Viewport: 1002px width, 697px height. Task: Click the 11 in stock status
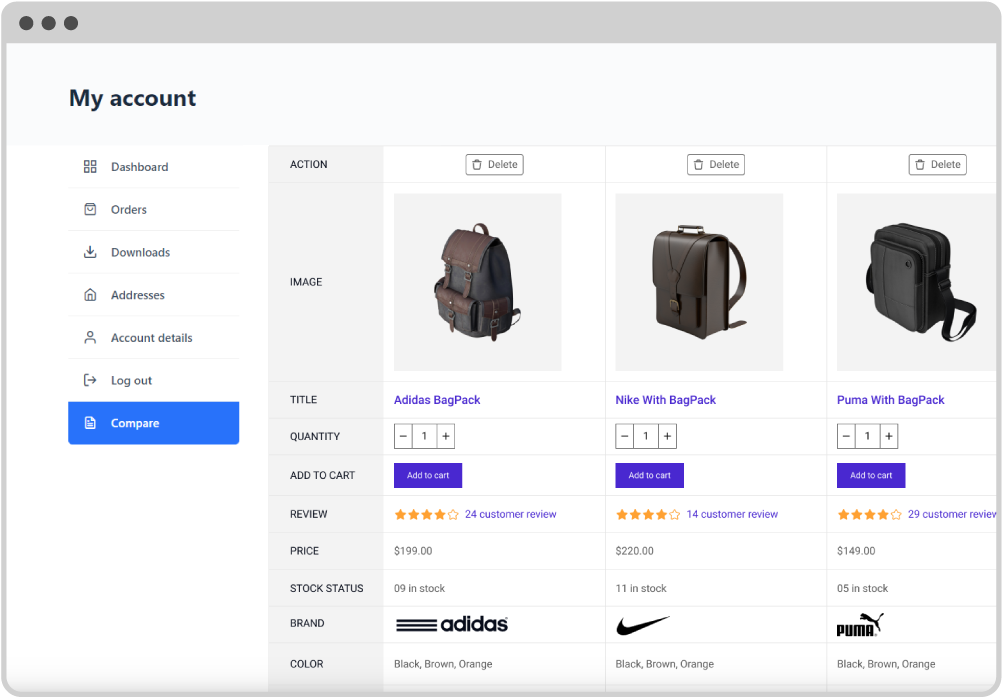click(x=641, y=588)
